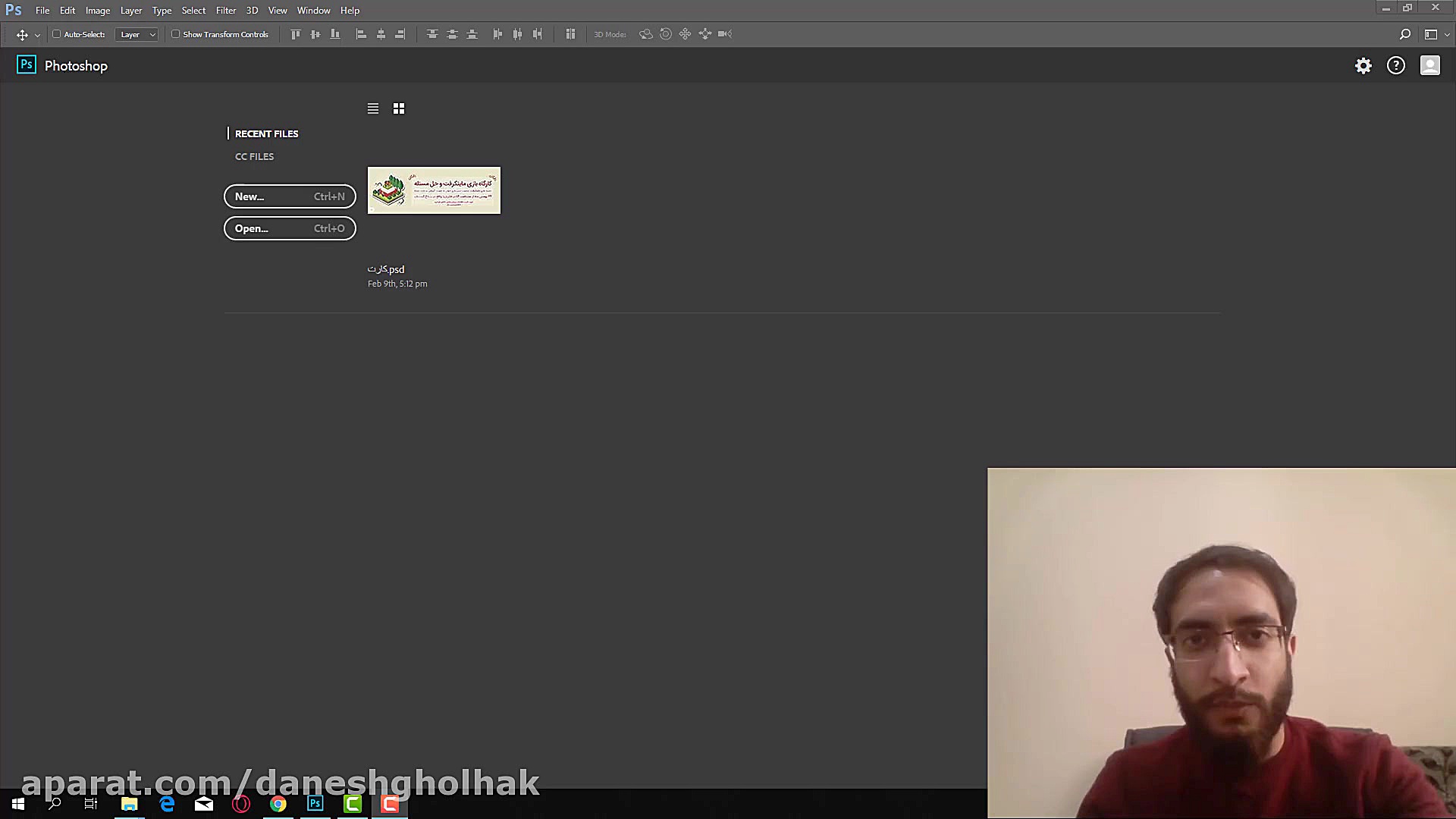Open the Filter menu

pyautogui.click(x=225, y=11)
